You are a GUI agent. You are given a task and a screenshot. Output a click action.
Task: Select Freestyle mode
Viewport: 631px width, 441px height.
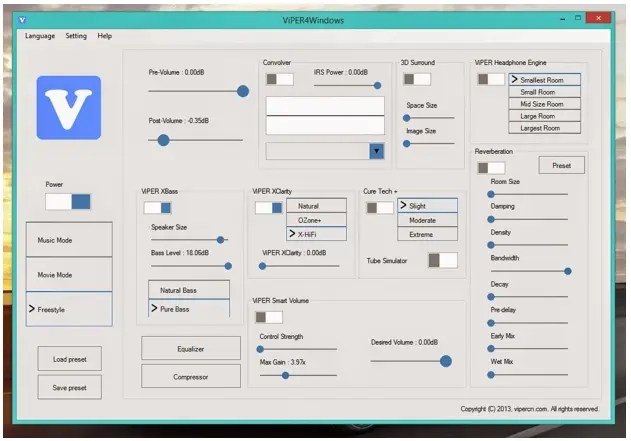[x=69, y=309]
